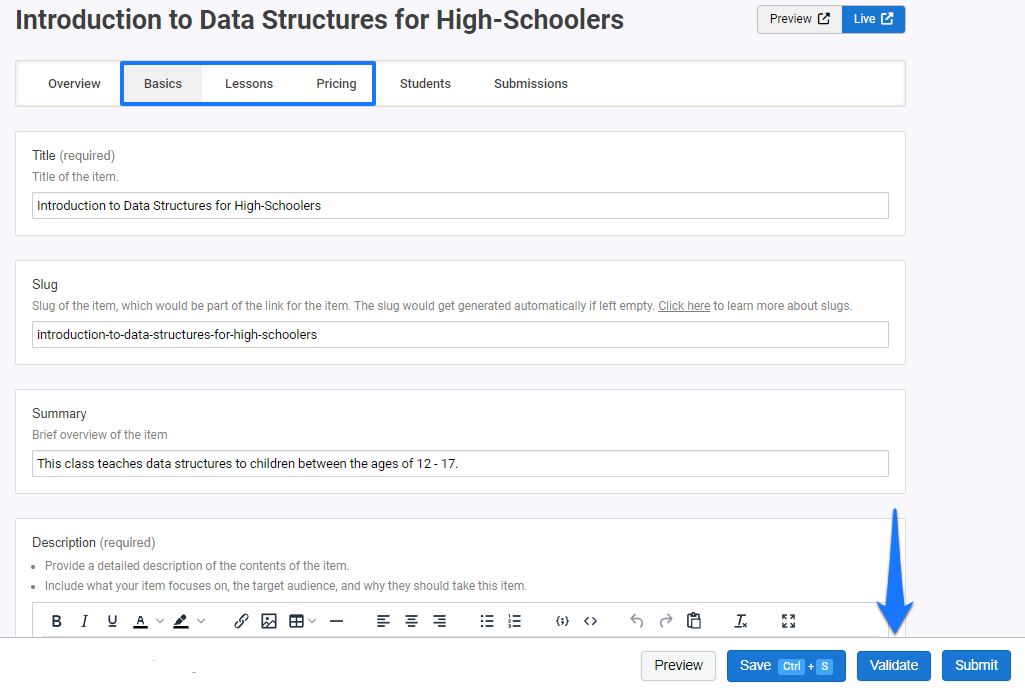Toggle fullscreen editor mode

(788, 621)
